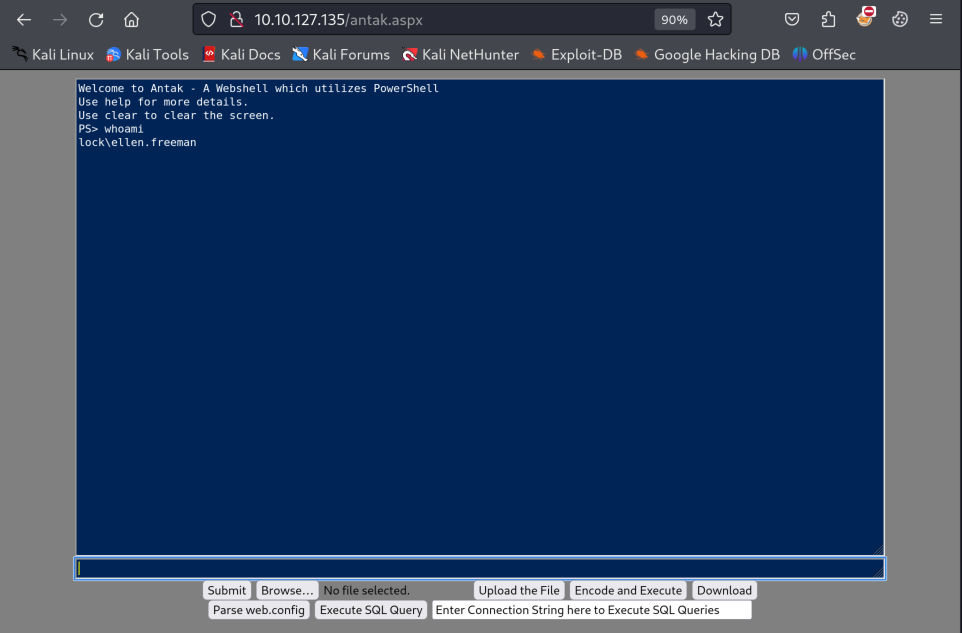Open the Google Hacking DB bookmark
The image size is (962, 633).
(x=706, y=55)
